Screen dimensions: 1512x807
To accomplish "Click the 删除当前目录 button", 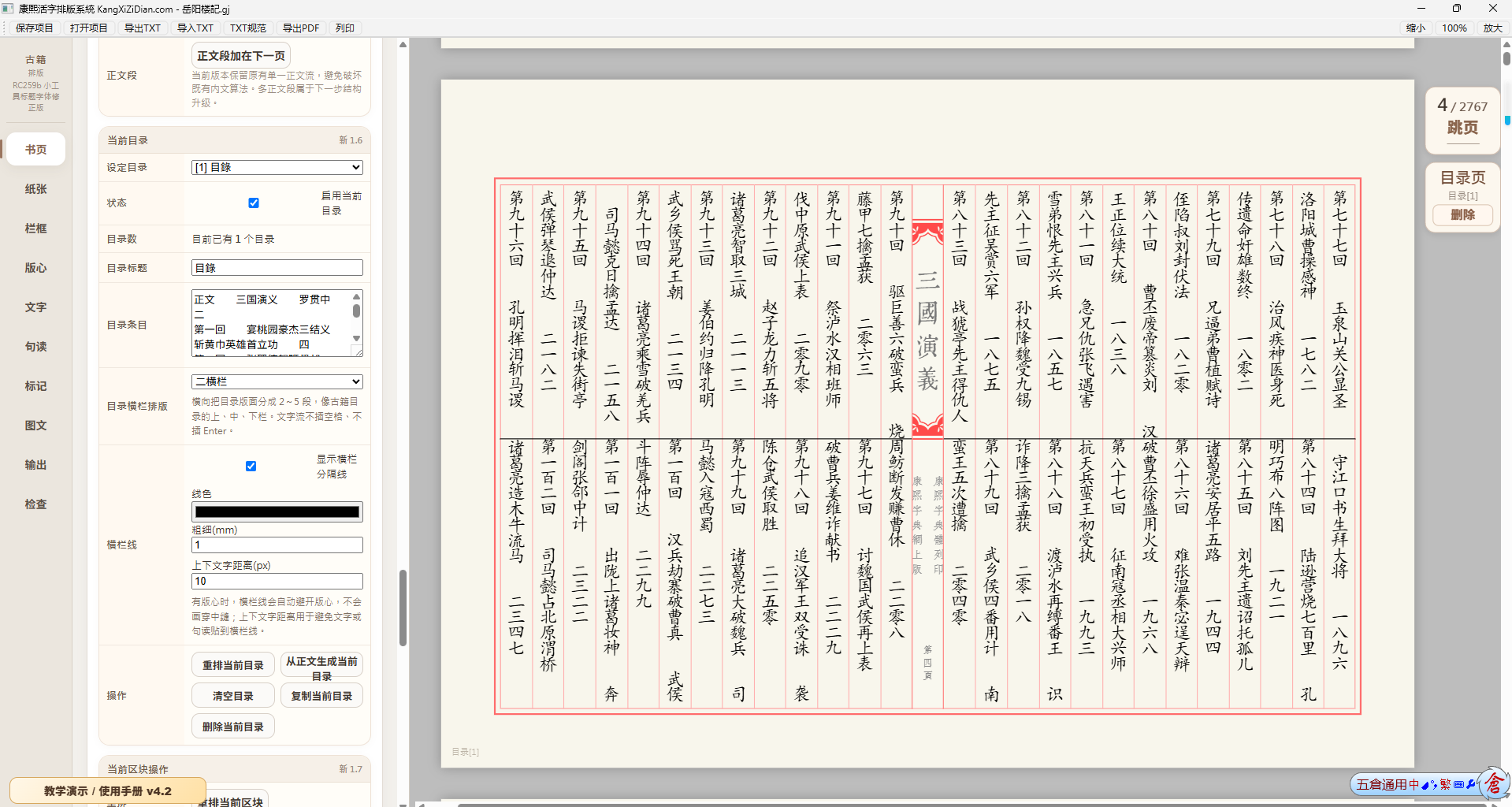I will tap(233, 727).
